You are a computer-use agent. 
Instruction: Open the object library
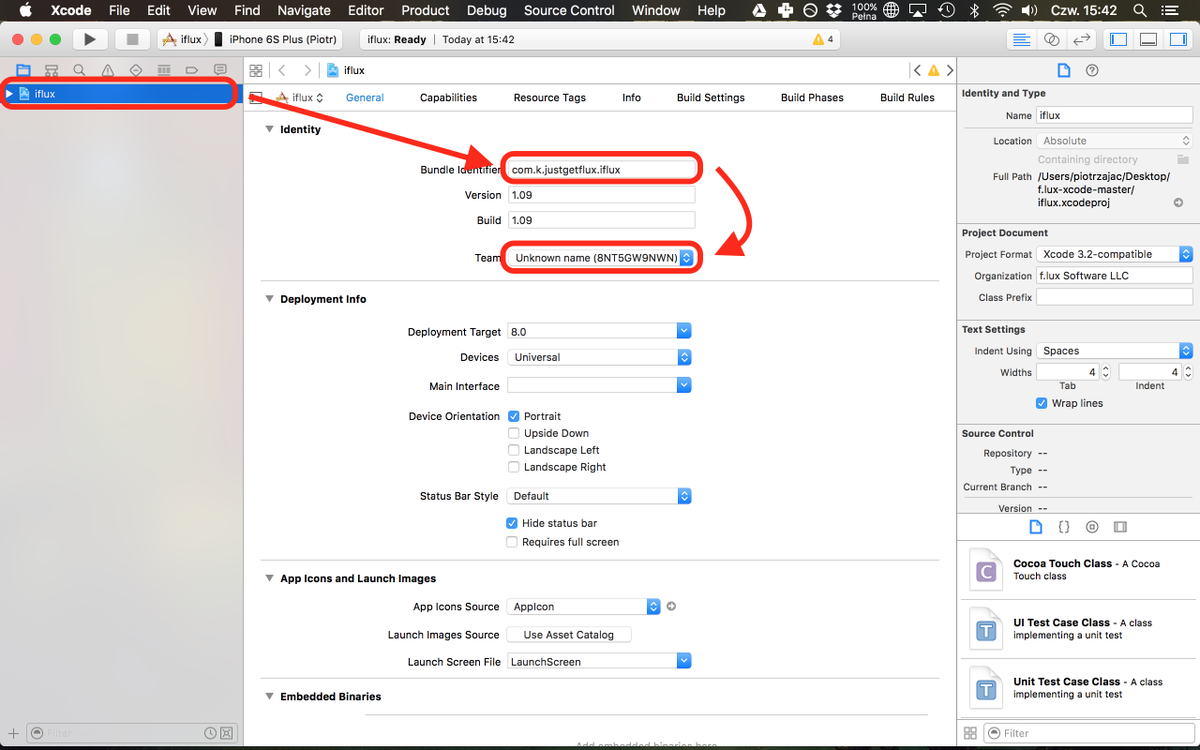[1092, 527]
